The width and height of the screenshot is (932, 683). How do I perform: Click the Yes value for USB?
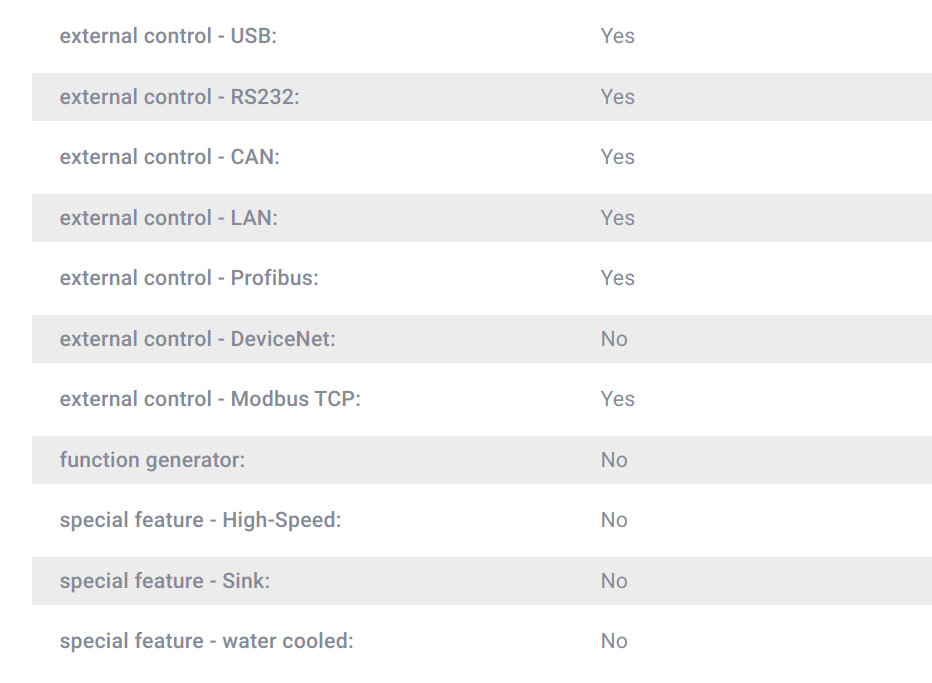click(618, 36)
